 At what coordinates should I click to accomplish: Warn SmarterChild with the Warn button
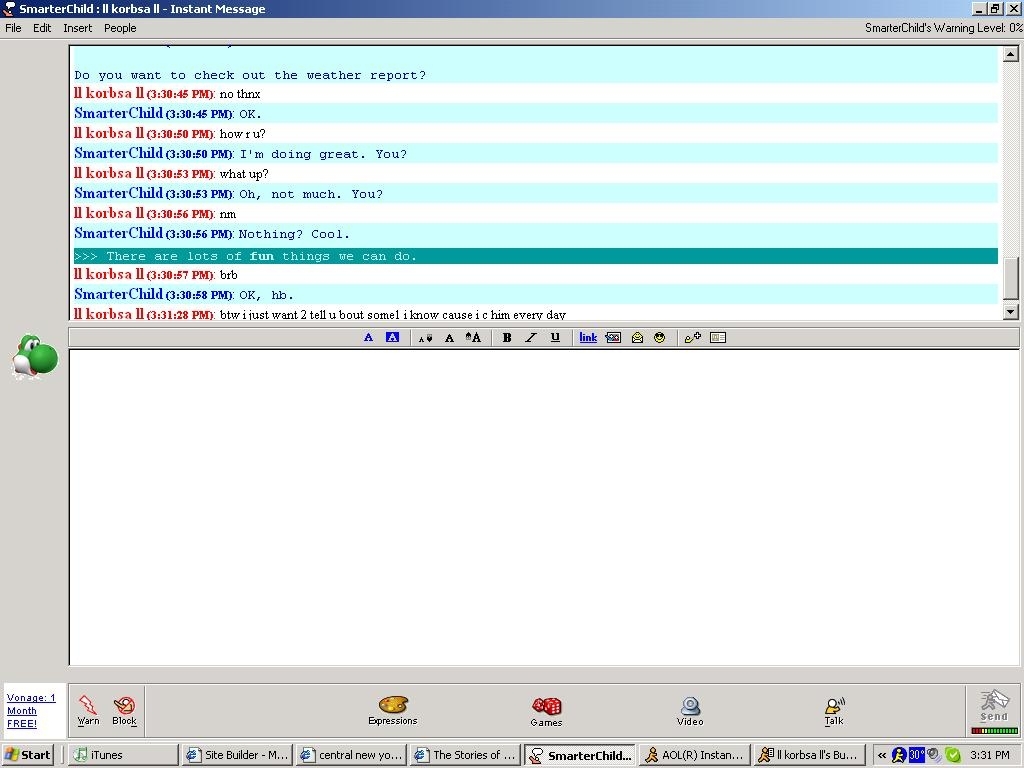[x=88, y=711]
